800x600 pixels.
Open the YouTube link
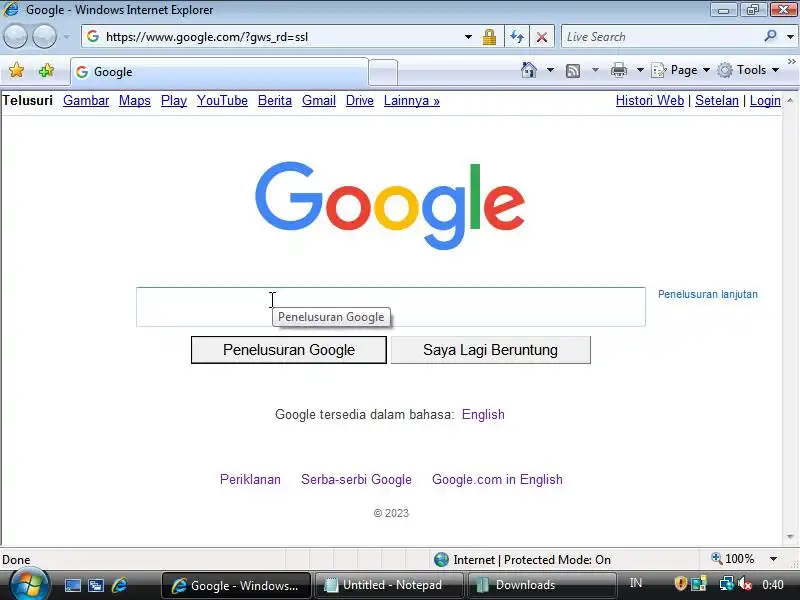[x=222, y=101]
